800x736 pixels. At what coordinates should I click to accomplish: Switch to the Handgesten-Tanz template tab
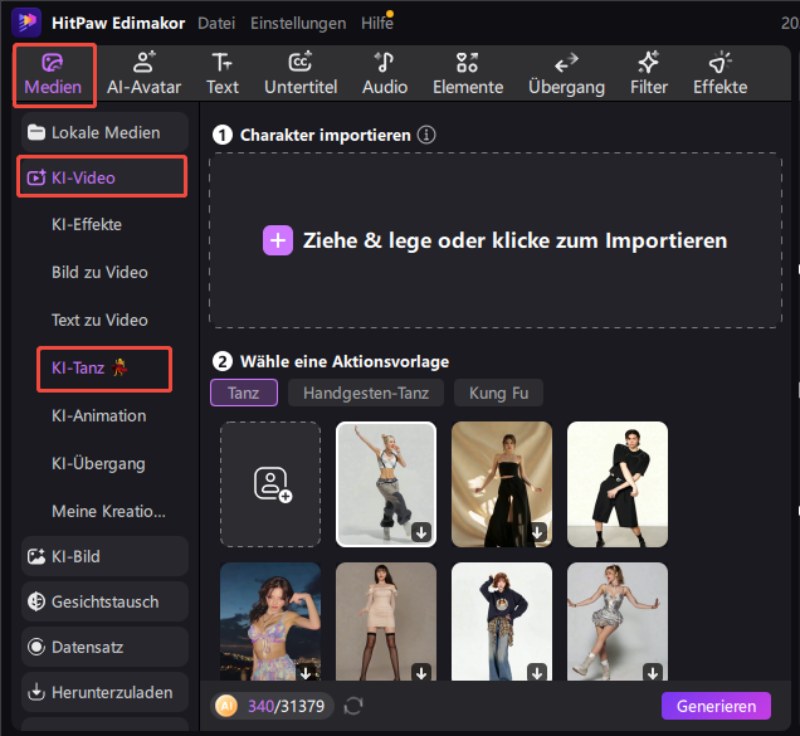[x=365, y=393]
